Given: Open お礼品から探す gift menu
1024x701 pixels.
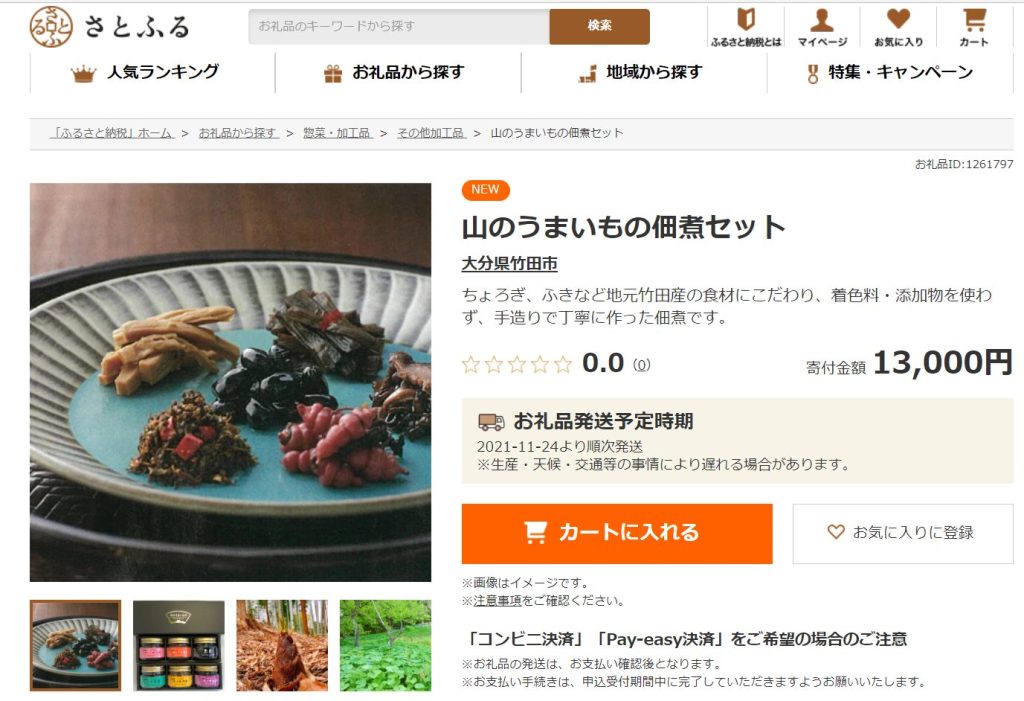Looking at the screenshot, I should [x=394, y=73].
